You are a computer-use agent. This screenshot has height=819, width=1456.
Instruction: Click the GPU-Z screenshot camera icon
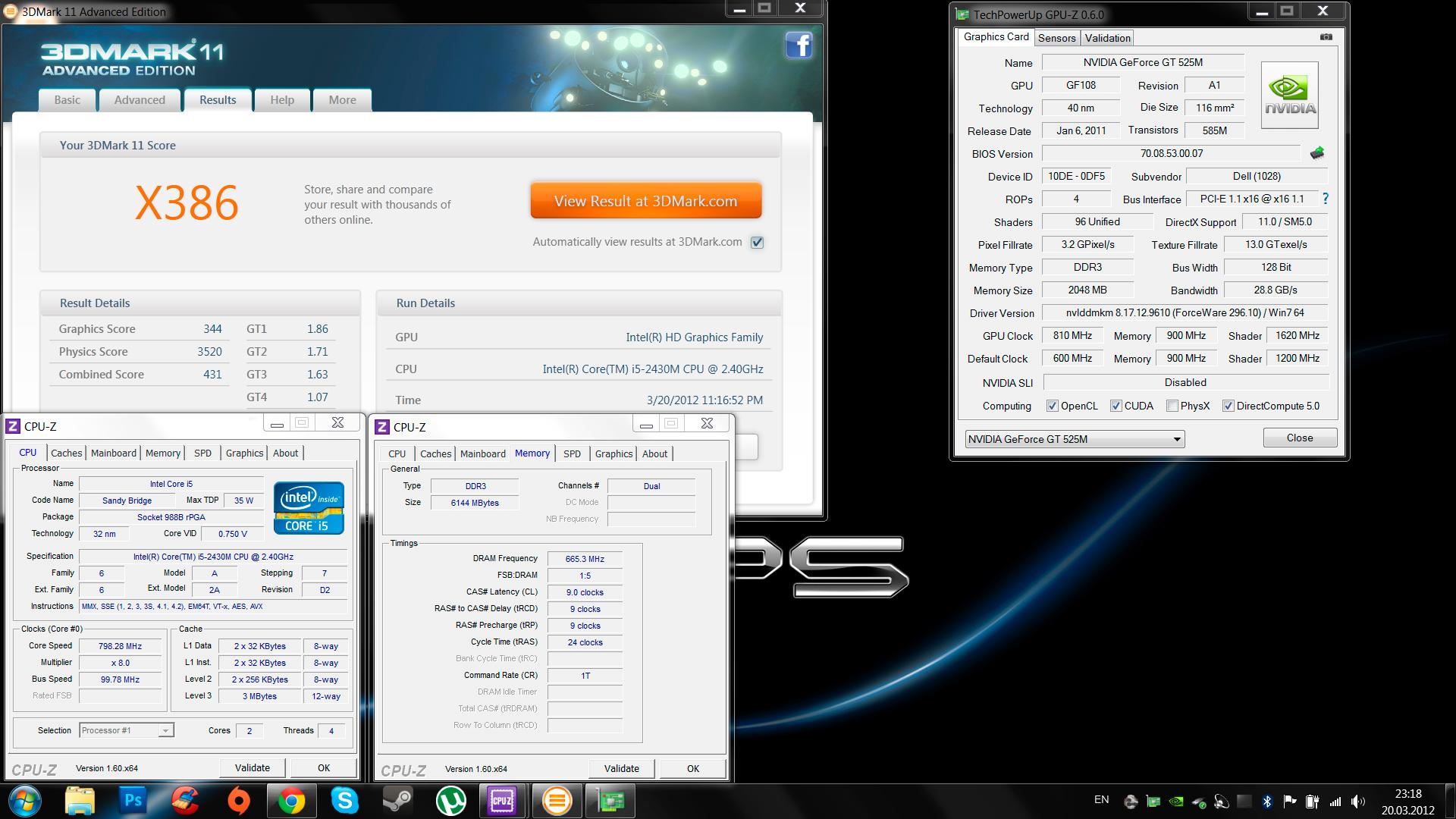pos(1326,36)
